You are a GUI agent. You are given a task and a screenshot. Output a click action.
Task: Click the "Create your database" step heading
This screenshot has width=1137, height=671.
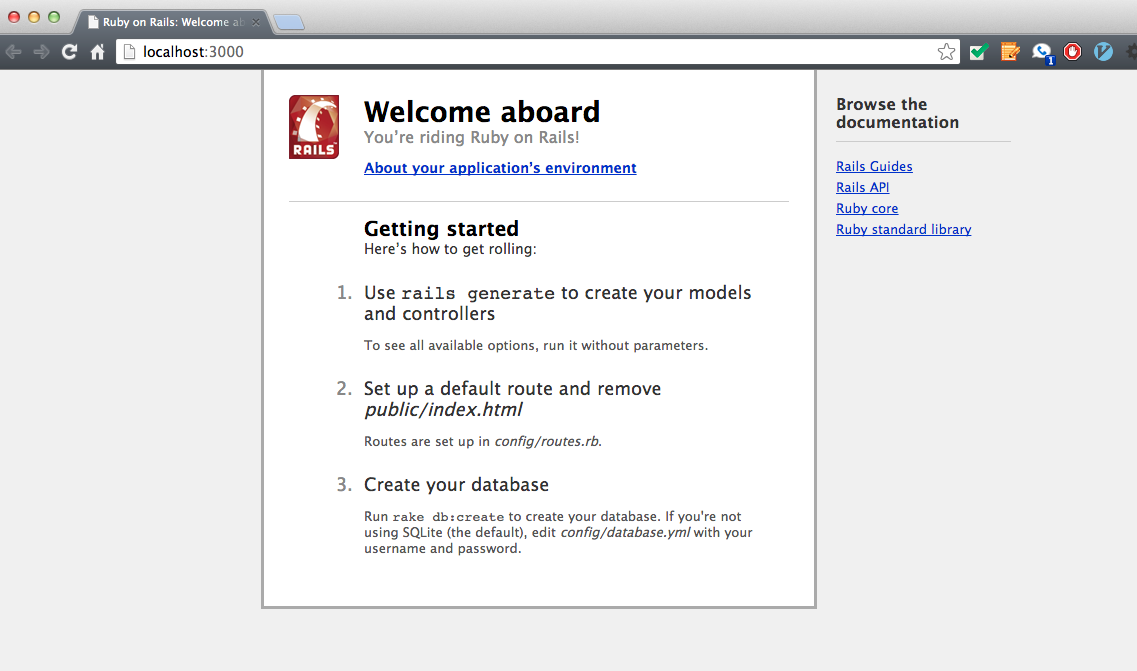point(456,485)
